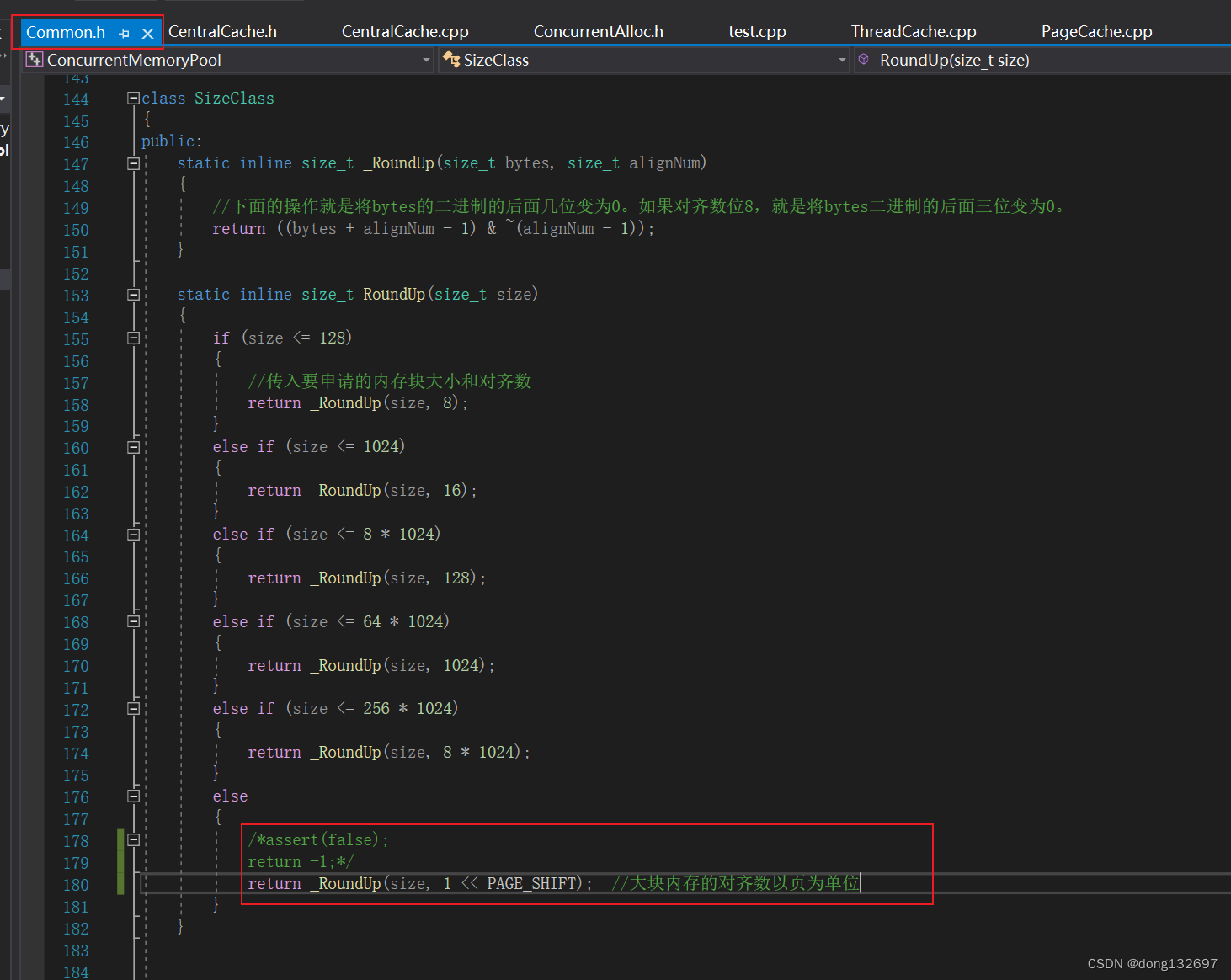Collapse the if (size <= 128) block
The width and height of the screenshot is (1231, 980).
pos(133,338)
